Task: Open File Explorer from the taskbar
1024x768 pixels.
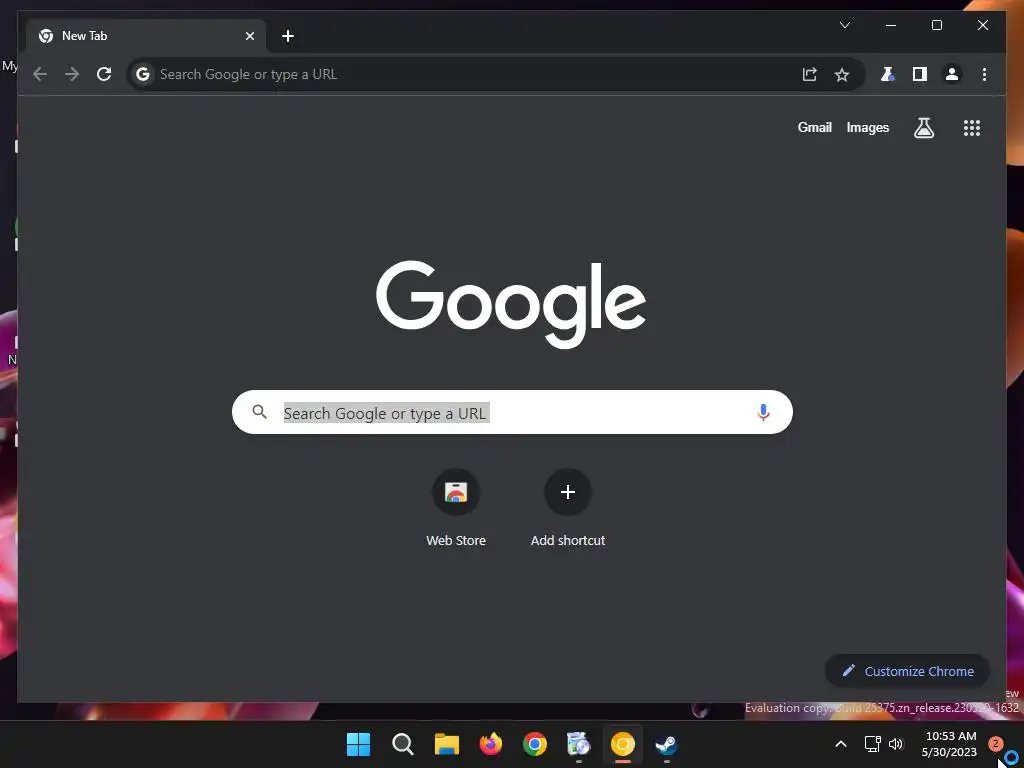Action: click(447, 744)
